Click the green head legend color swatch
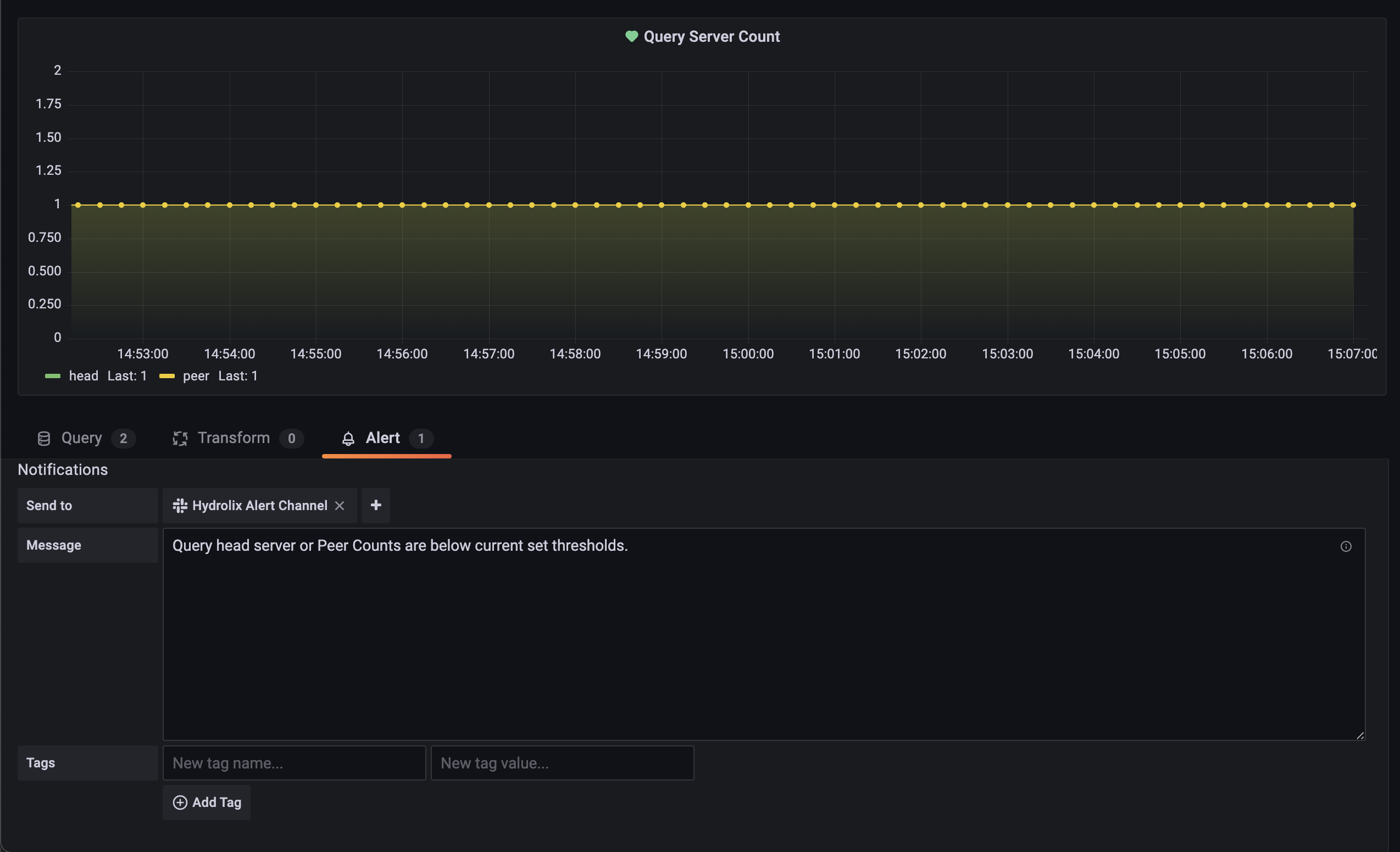The height and width of the screenshot is (852, 1400). click(53, 375)
